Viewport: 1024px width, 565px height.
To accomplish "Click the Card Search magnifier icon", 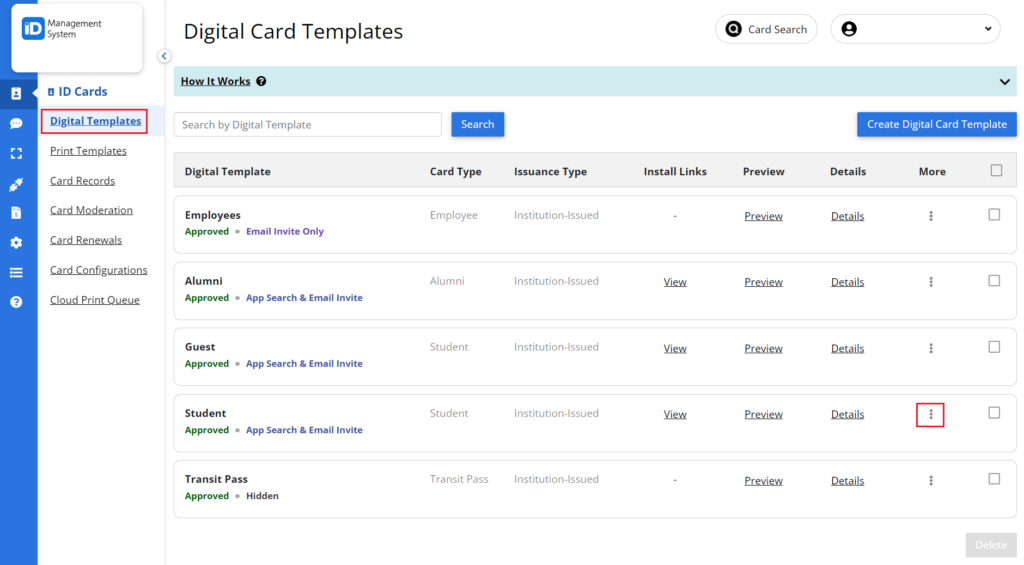I will point(733,29).
